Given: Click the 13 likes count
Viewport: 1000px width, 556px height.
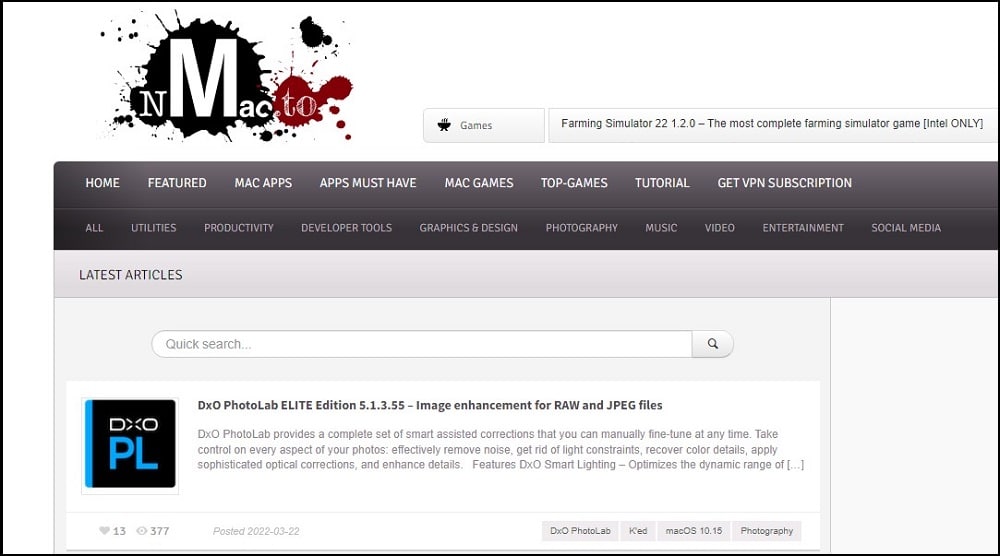Looking at the screenshot, I should tap(119, 531).
